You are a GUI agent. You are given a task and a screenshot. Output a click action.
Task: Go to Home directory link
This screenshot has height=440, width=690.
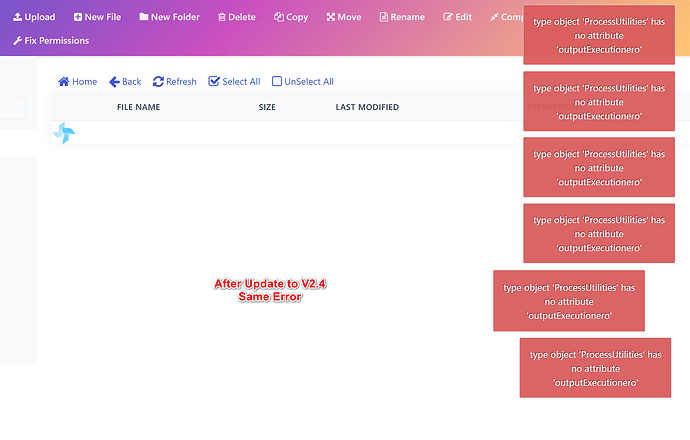click(77, 81)
